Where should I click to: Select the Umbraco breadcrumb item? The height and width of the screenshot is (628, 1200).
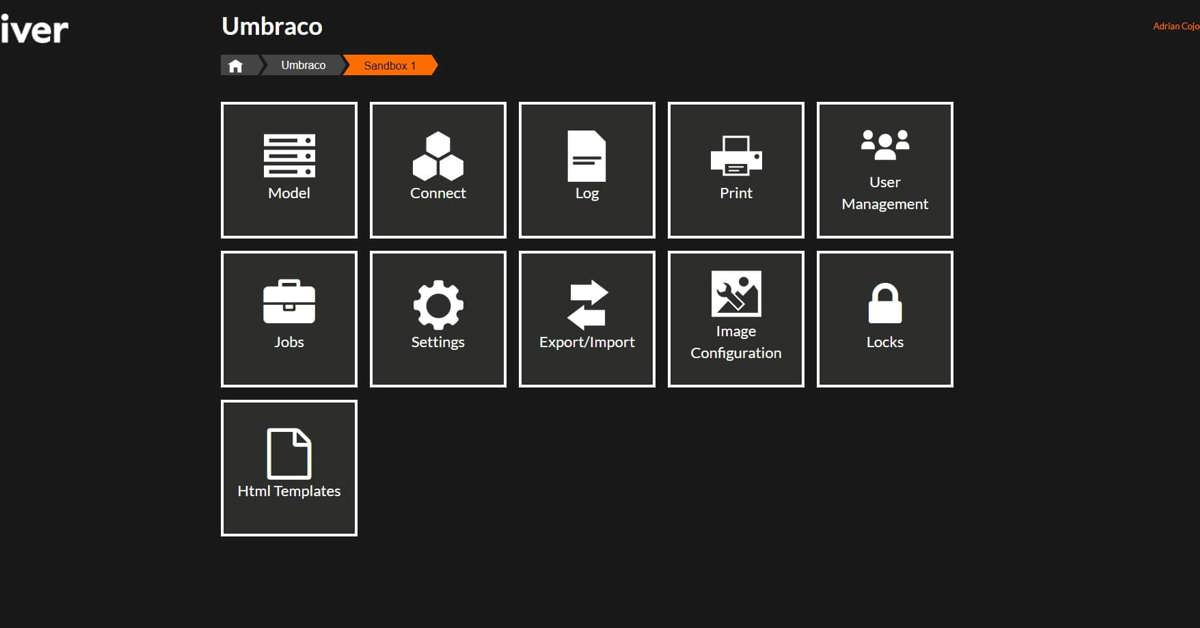coord(303,66)
